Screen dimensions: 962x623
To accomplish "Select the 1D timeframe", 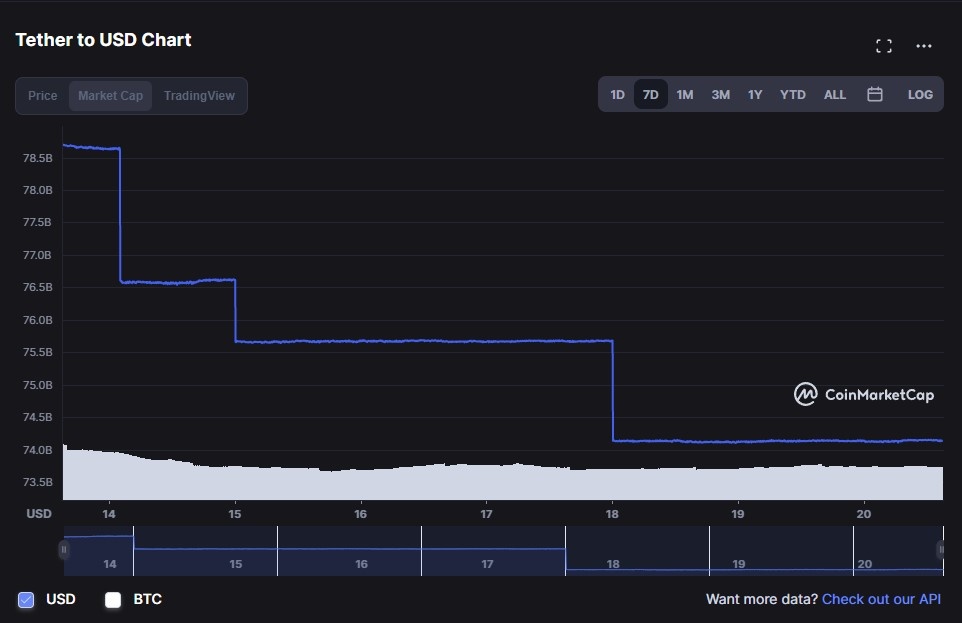I will point(617,93).
